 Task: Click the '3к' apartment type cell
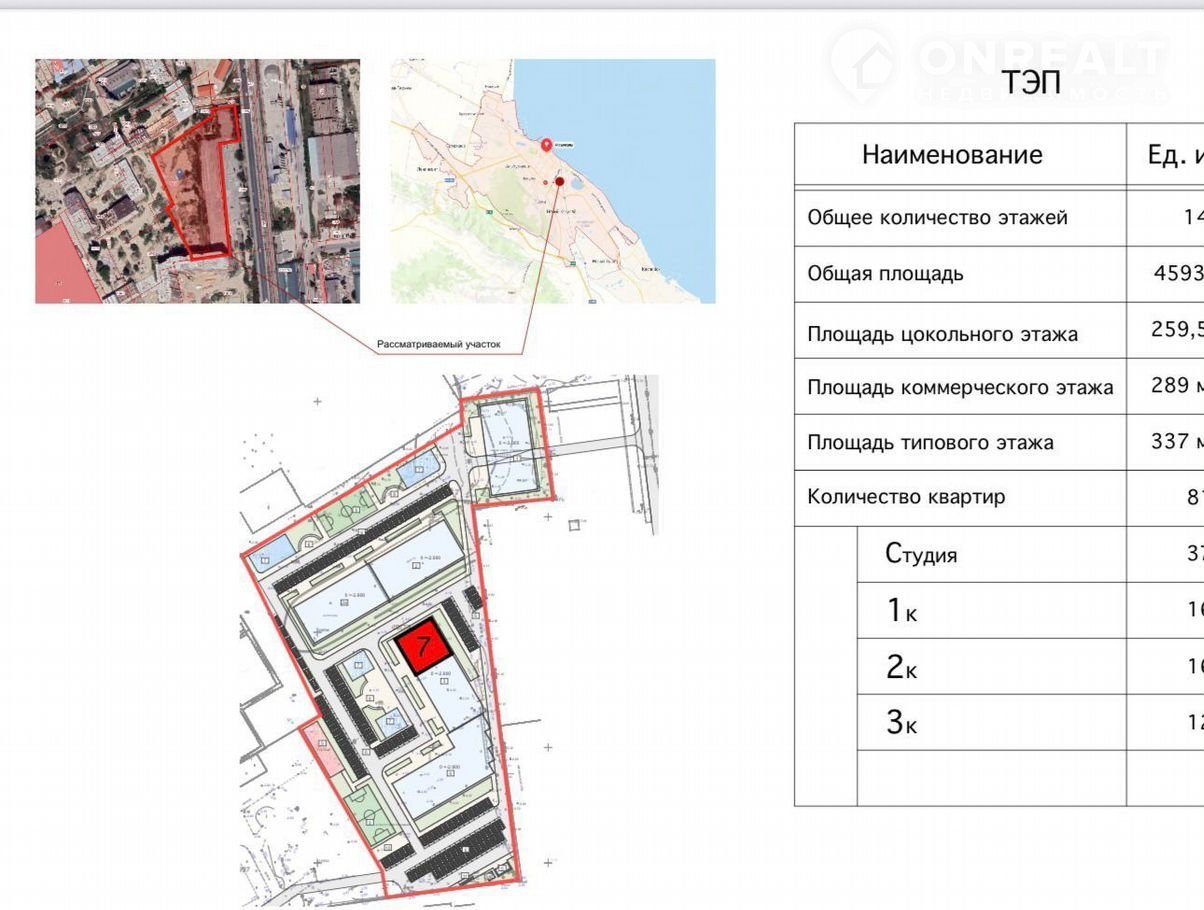click(901, 723)
